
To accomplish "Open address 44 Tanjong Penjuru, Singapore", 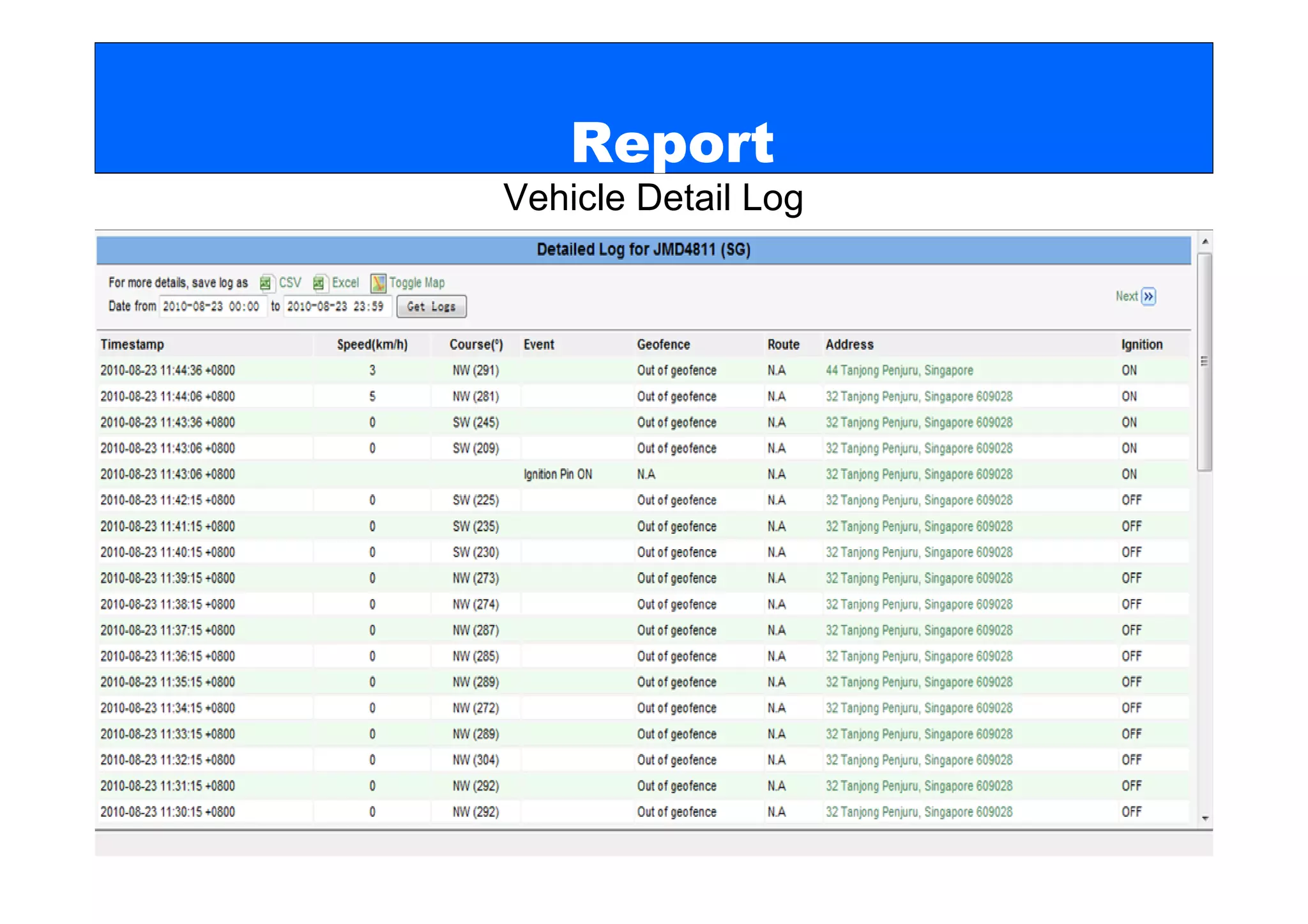I will pos(899,370).
